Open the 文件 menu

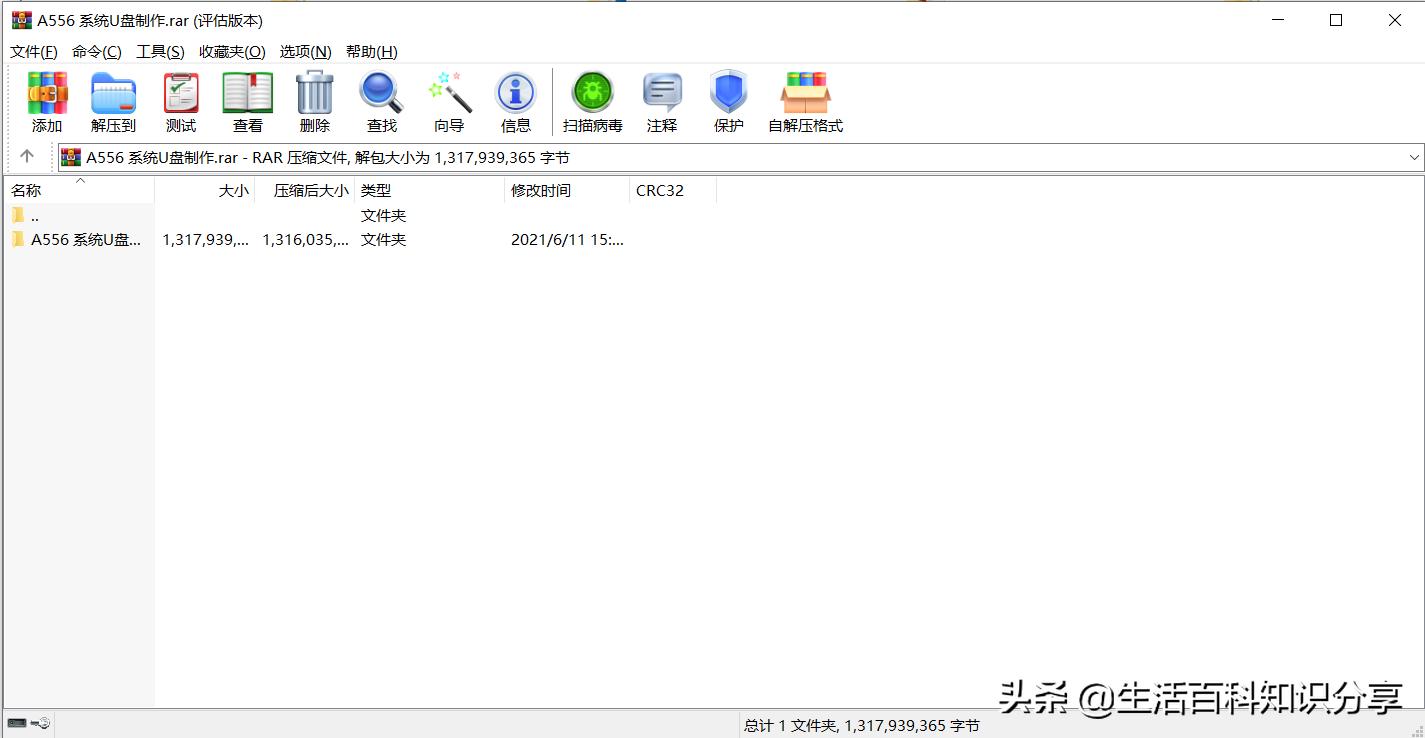pyautogui.click(x=33, y=51)
